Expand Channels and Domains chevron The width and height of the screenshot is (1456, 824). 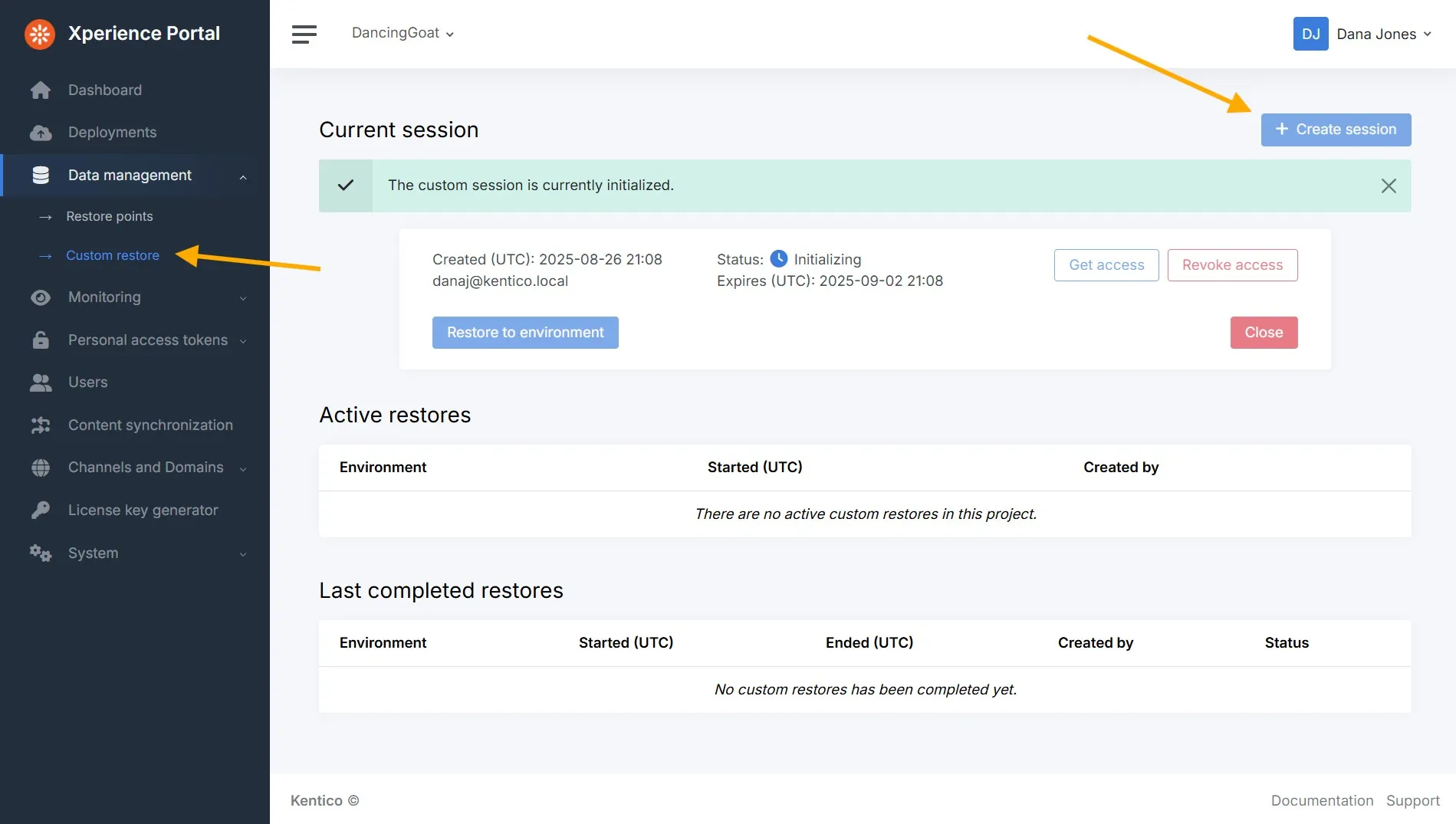(x=243, y=468)
